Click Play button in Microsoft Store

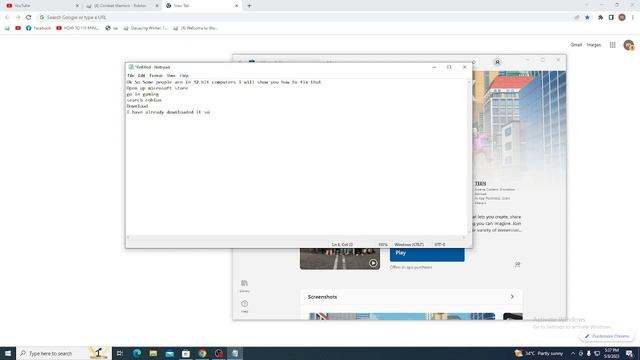coord(427,254)
